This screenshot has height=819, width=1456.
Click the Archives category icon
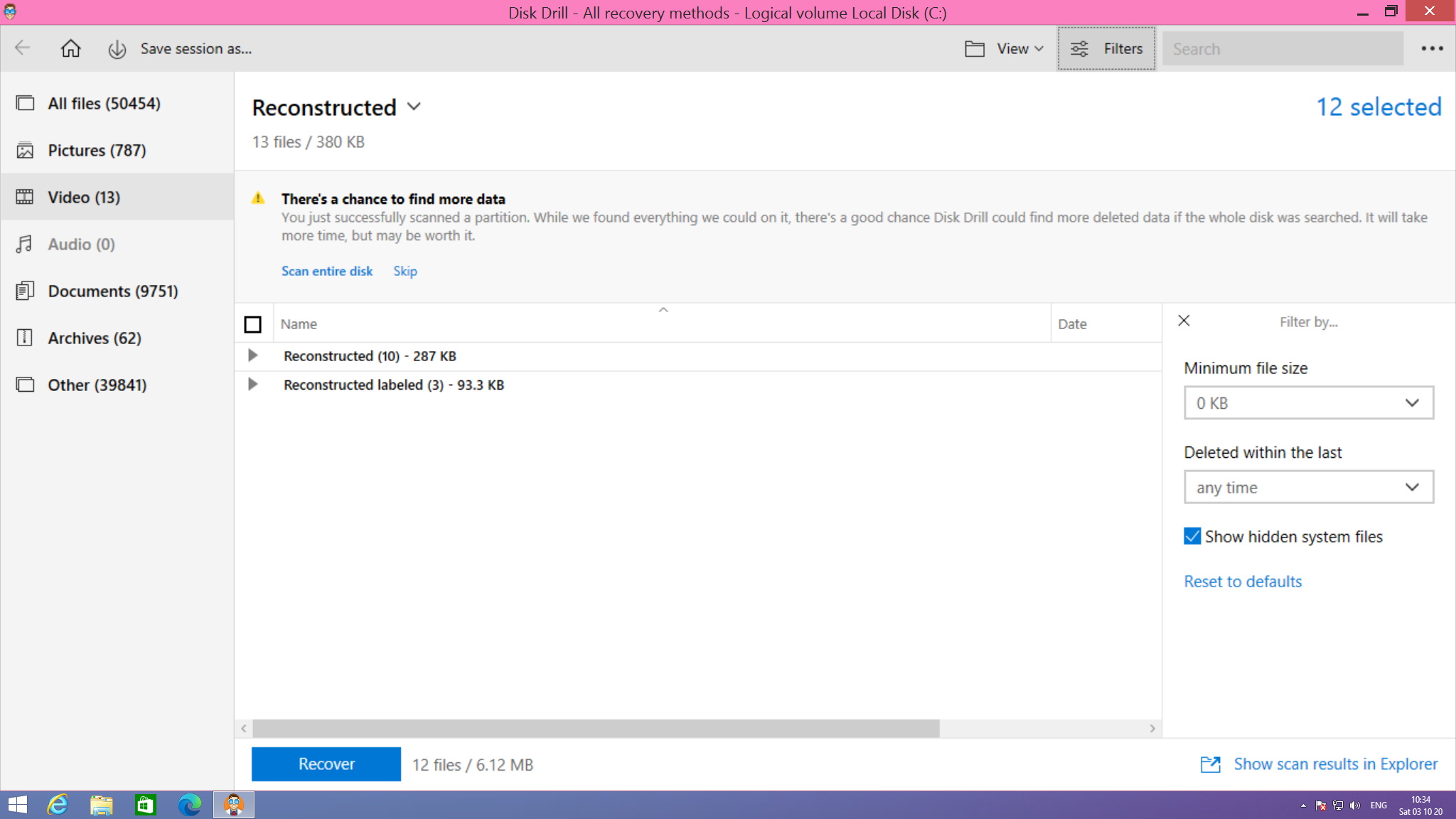(25, 338)
